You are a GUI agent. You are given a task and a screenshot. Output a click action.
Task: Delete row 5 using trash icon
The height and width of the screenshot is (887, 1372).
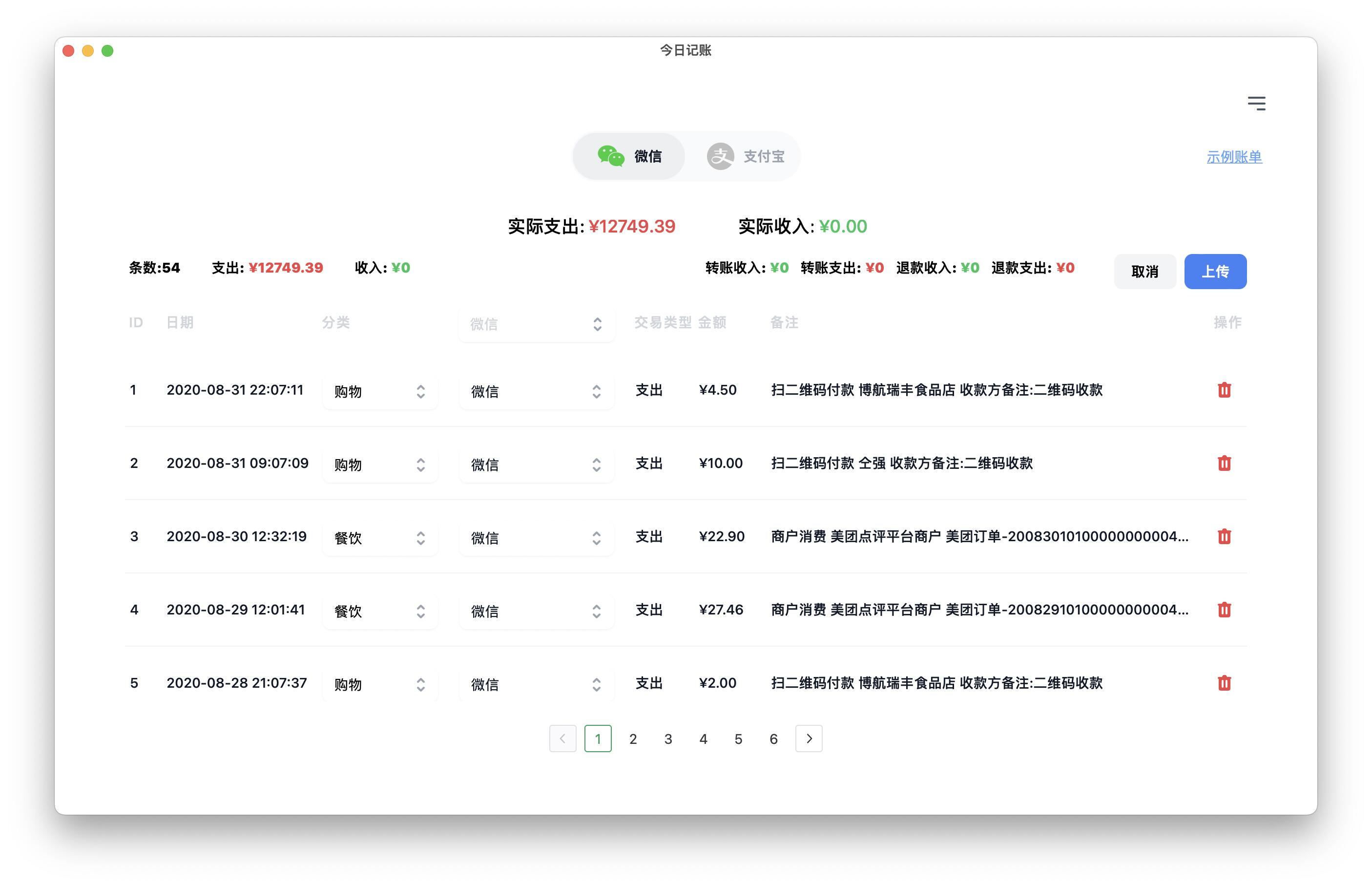[1224, 682]
